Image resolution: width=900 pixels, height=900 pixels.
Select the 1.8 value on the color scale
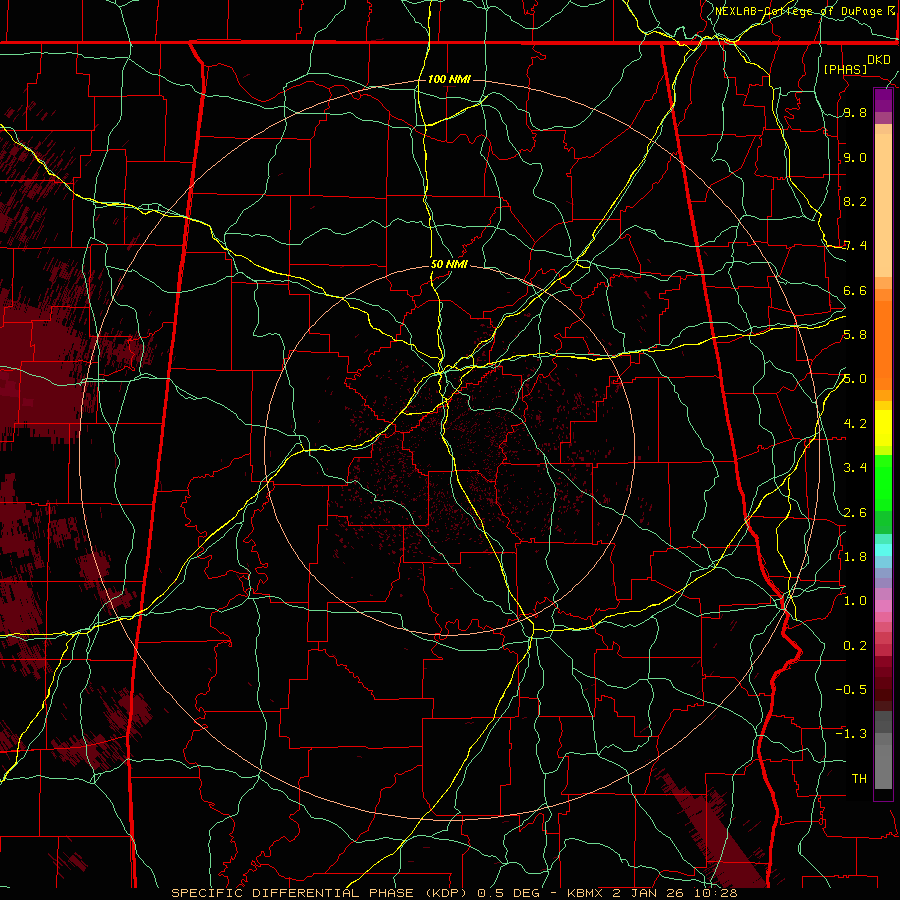point(855,556)
